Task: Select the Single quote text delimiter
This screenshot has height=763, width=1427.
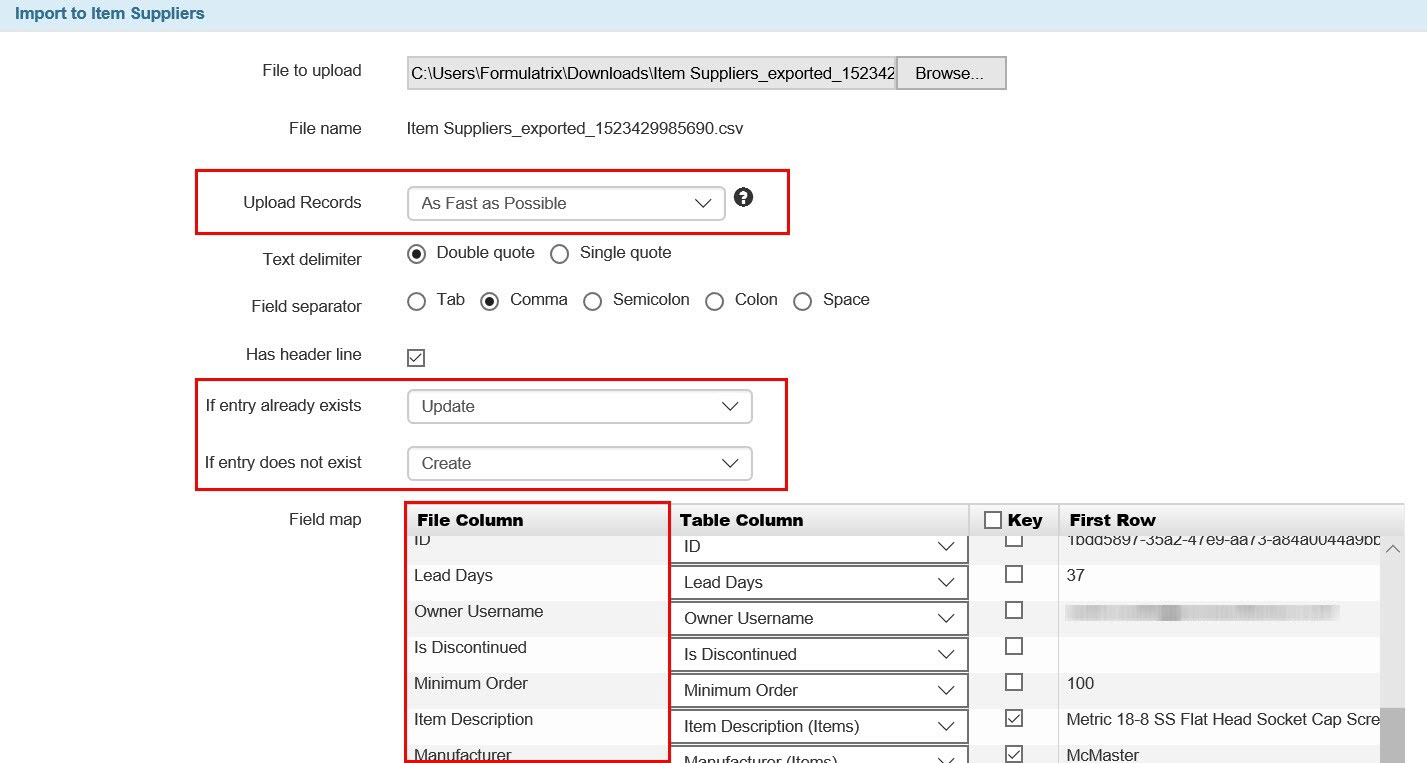Action: [560, 254]
